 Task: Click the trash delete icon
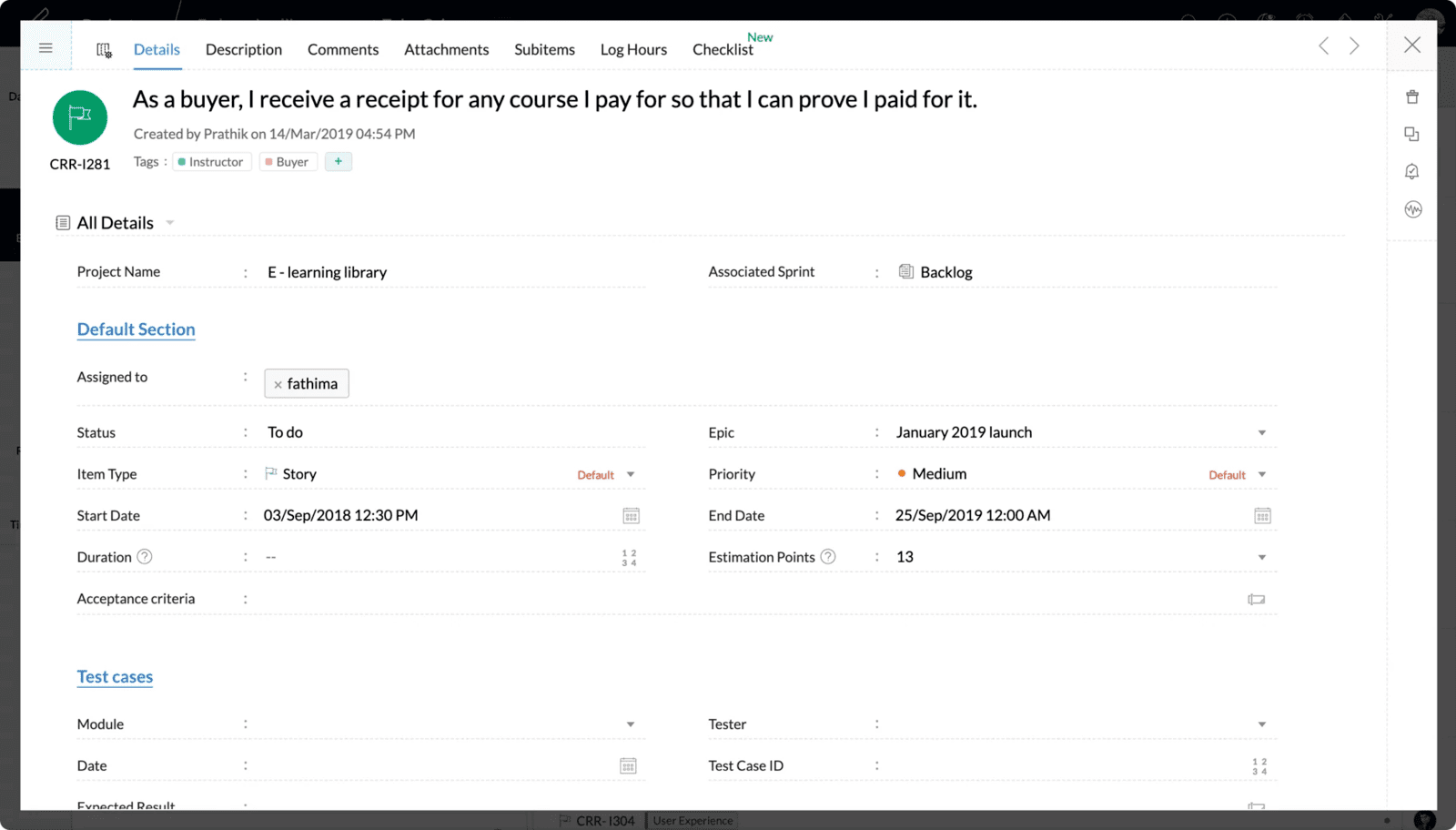click(x=1412, y=97)
